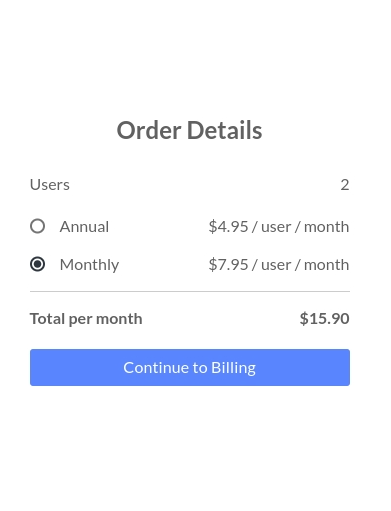
Task: Click the $7.95 price amount
Action: (228, 265)
